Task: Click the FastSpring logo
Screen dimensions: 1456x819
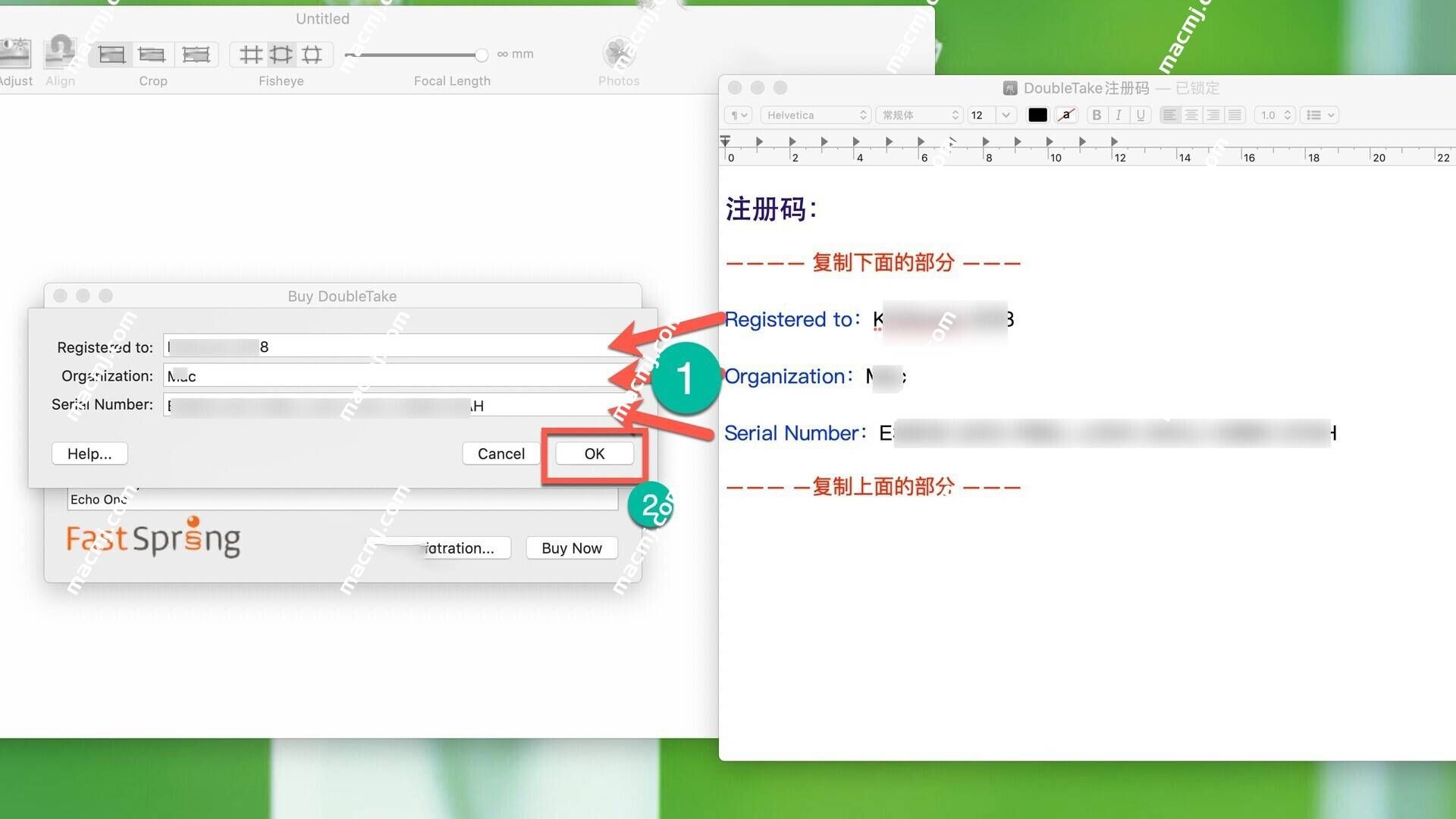Action: point(154,538)
